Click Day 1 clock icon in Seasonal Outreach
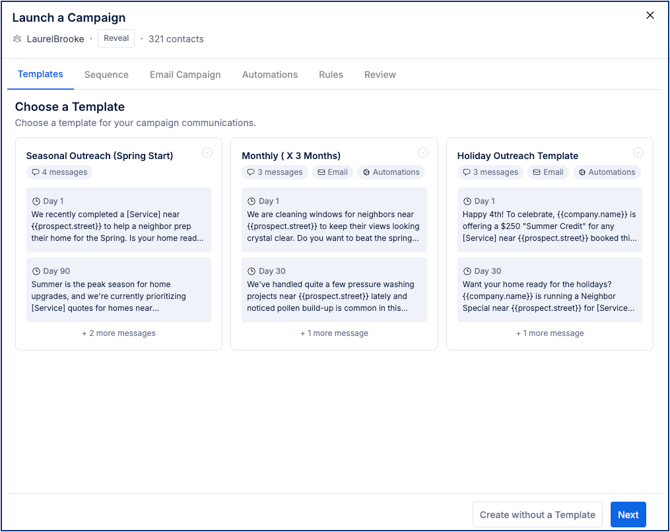 pyautogui.click(x=36, y=201)
